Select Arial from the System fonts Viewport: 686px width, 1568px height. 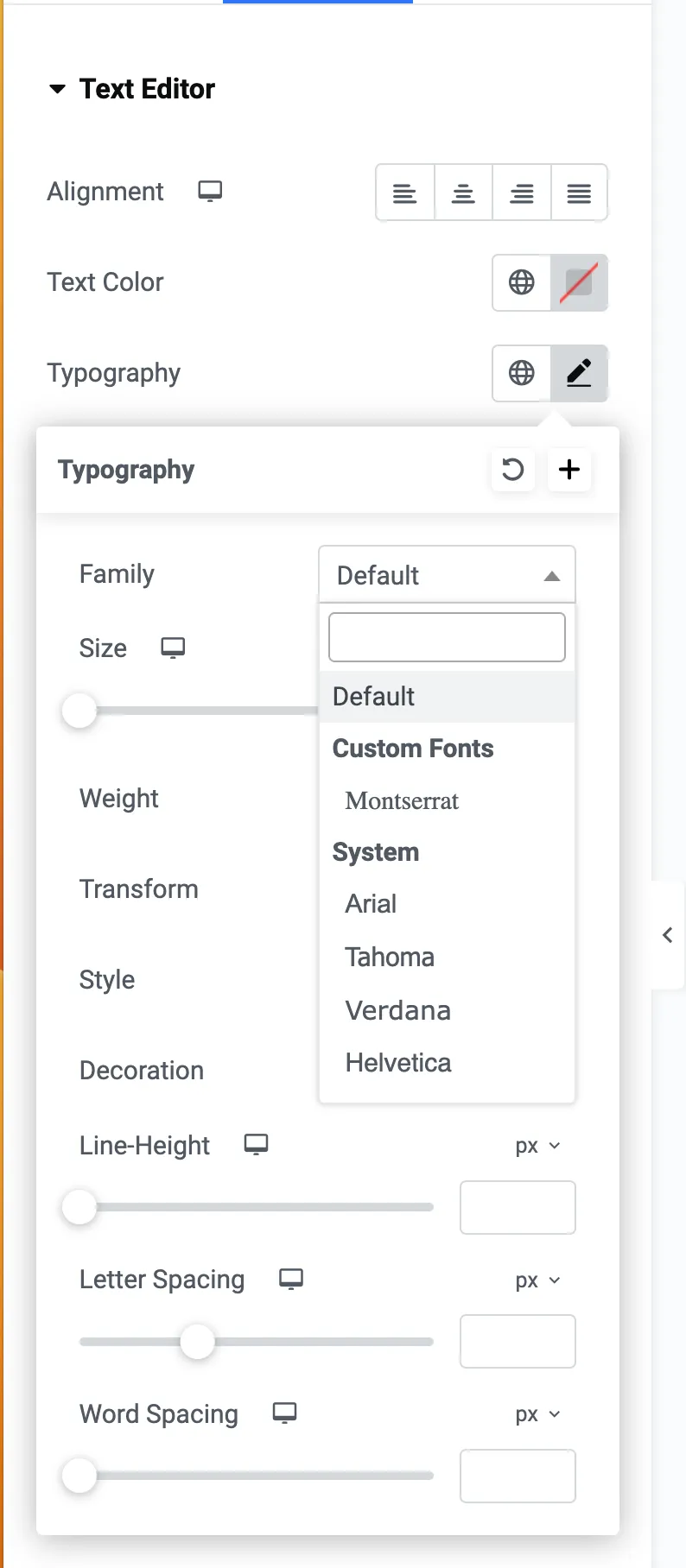click(370, 903)
